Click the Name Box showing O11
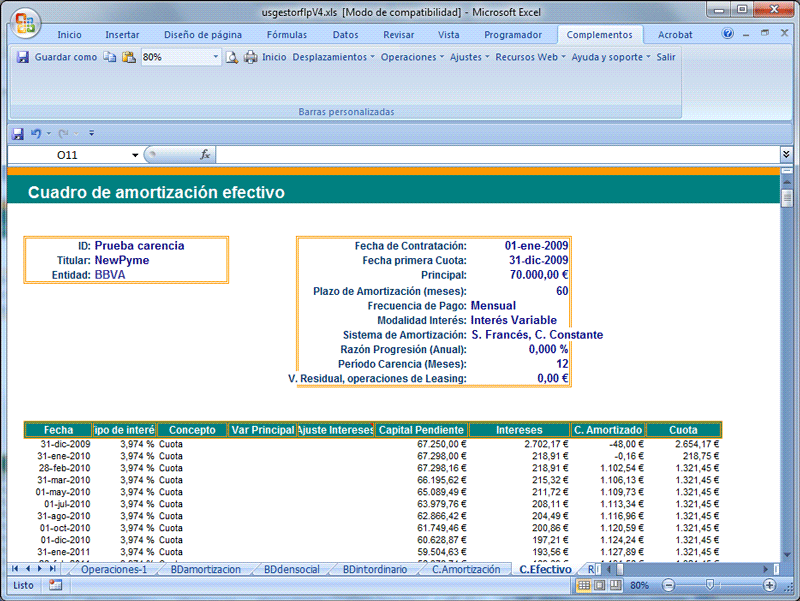This screenshot has height=601, width=800. (67, 155)
